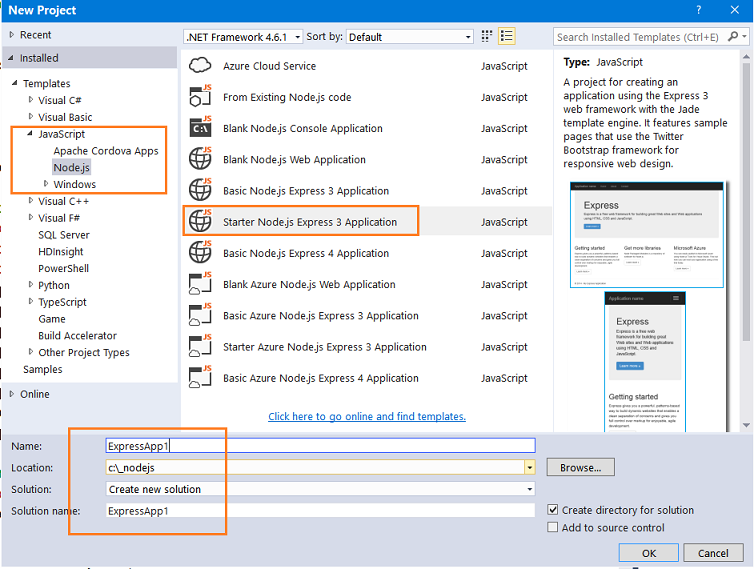Select the Samples tree item

tap(43, 370)
